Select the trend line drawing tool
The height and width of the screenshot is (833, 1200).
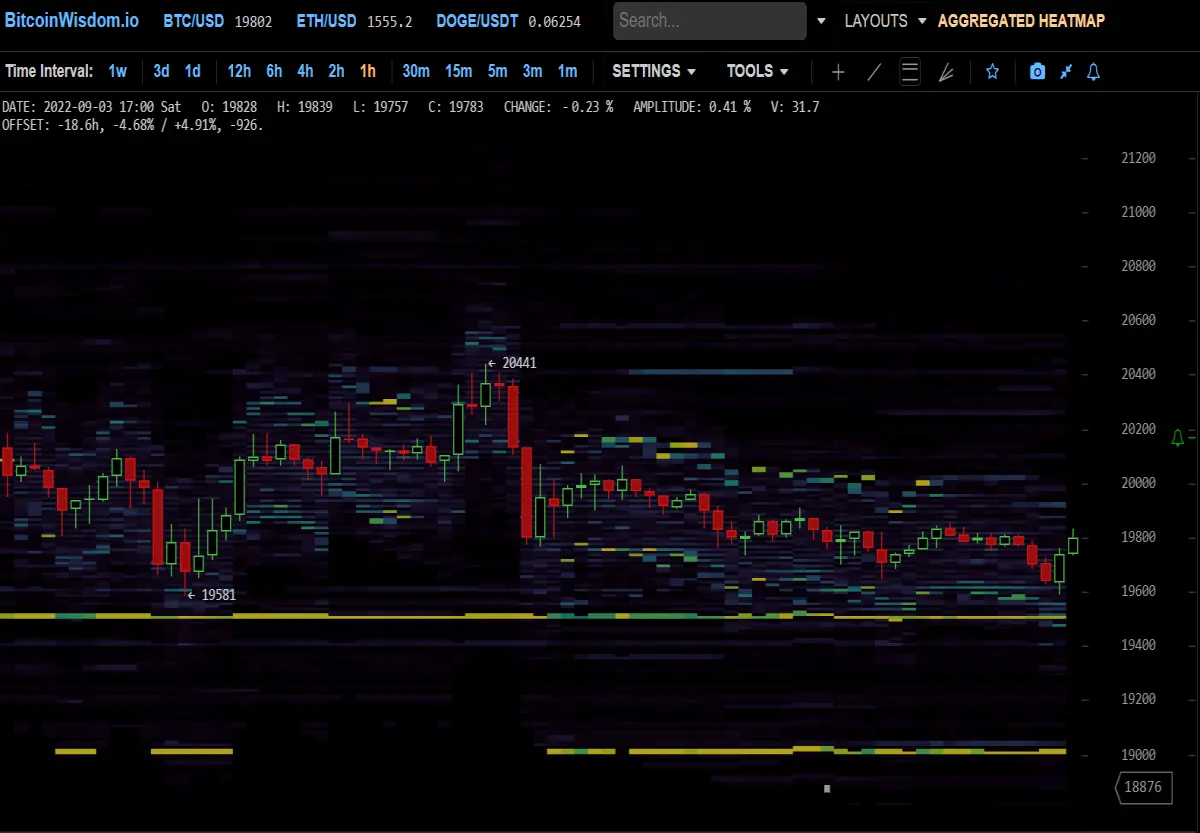coord(874,72)
